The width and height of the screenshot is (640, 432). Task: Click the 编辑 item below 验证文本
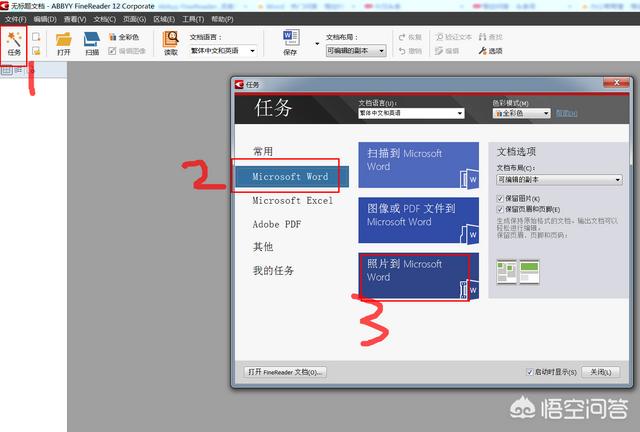pos(447,51)
